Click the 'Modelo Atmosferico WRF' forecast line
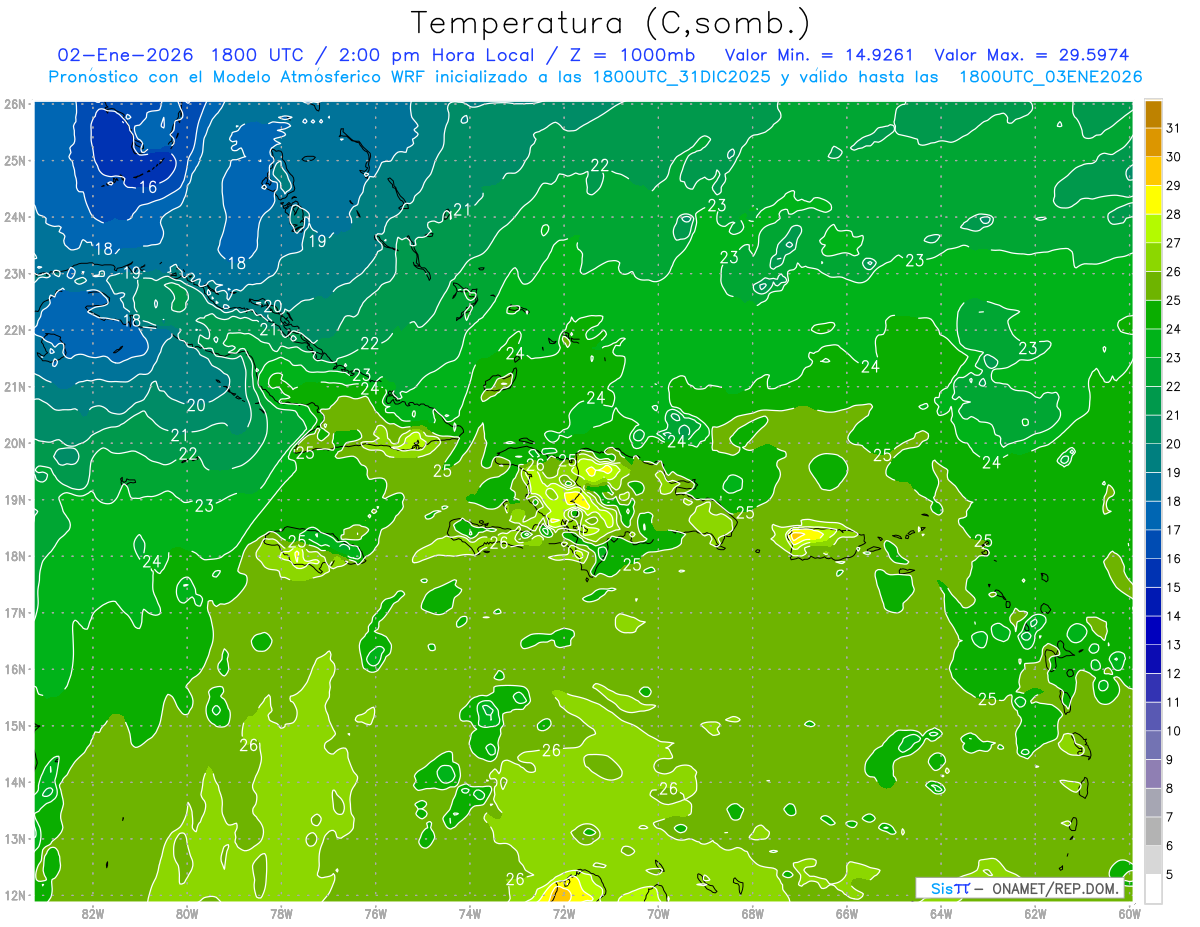1200x927 pixels. pos(596,77)
